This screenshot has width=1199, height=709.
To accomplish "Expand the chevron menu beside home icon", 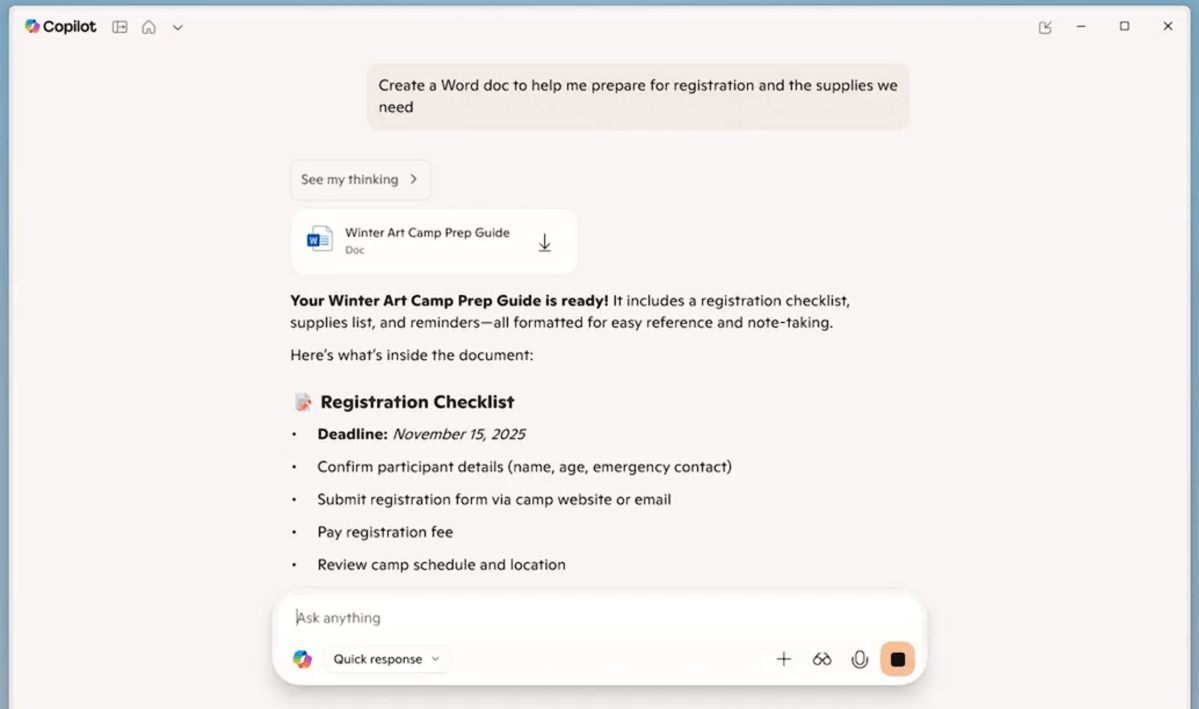I will pyautogui.click(x=178, y=27).
